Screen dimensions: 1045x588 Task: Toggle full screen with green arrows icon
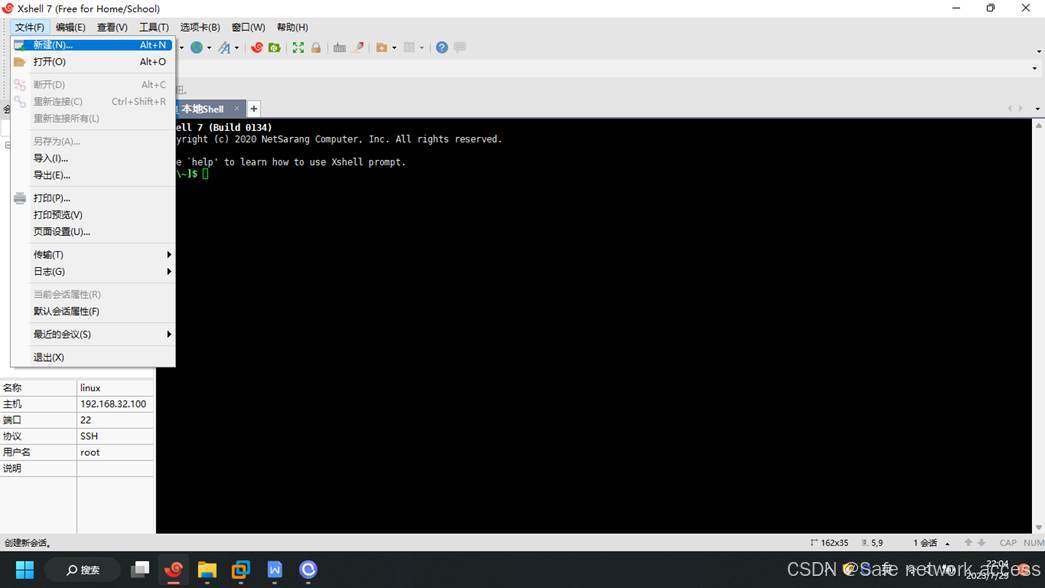point(298,47)
